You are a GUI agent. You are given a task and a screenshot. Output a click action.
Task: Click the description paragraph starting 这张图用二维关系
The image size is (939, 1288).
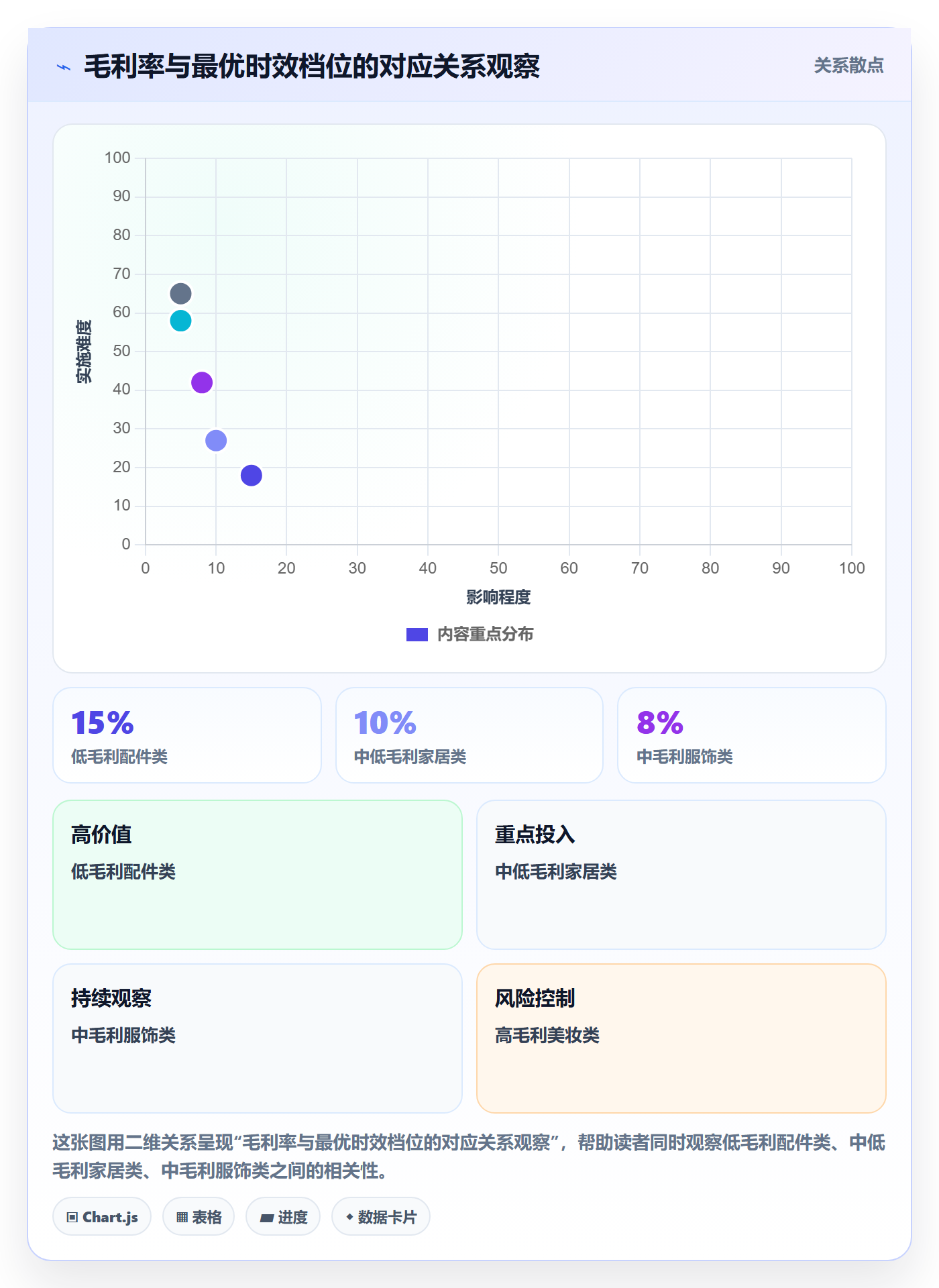[469, 1157]
